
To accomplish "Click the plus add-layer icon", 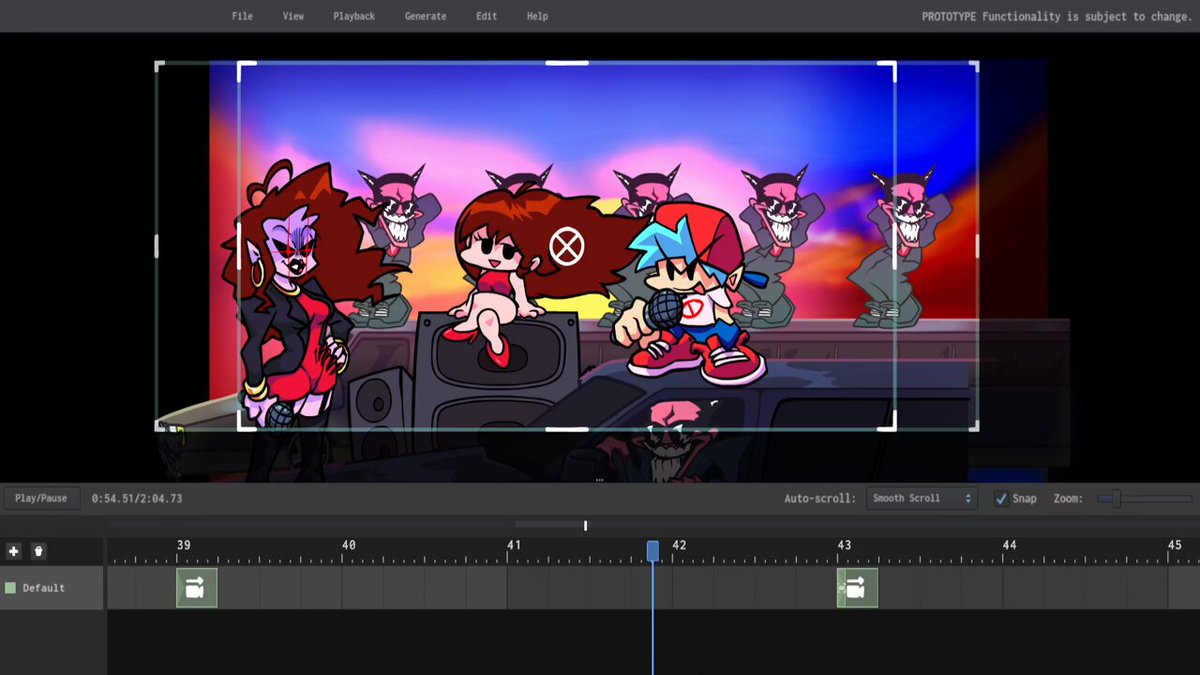I will [x=13, y=551].
